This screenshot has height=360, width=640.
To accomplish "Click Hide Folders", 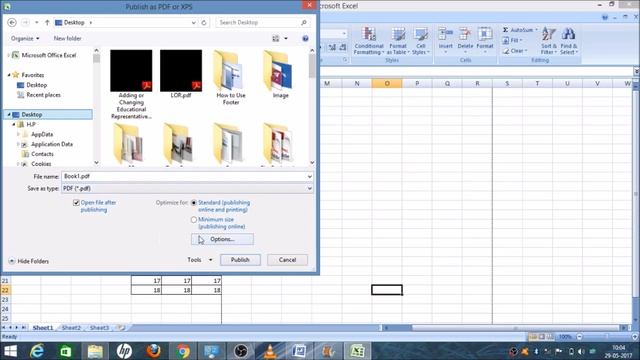I will 29,261.
